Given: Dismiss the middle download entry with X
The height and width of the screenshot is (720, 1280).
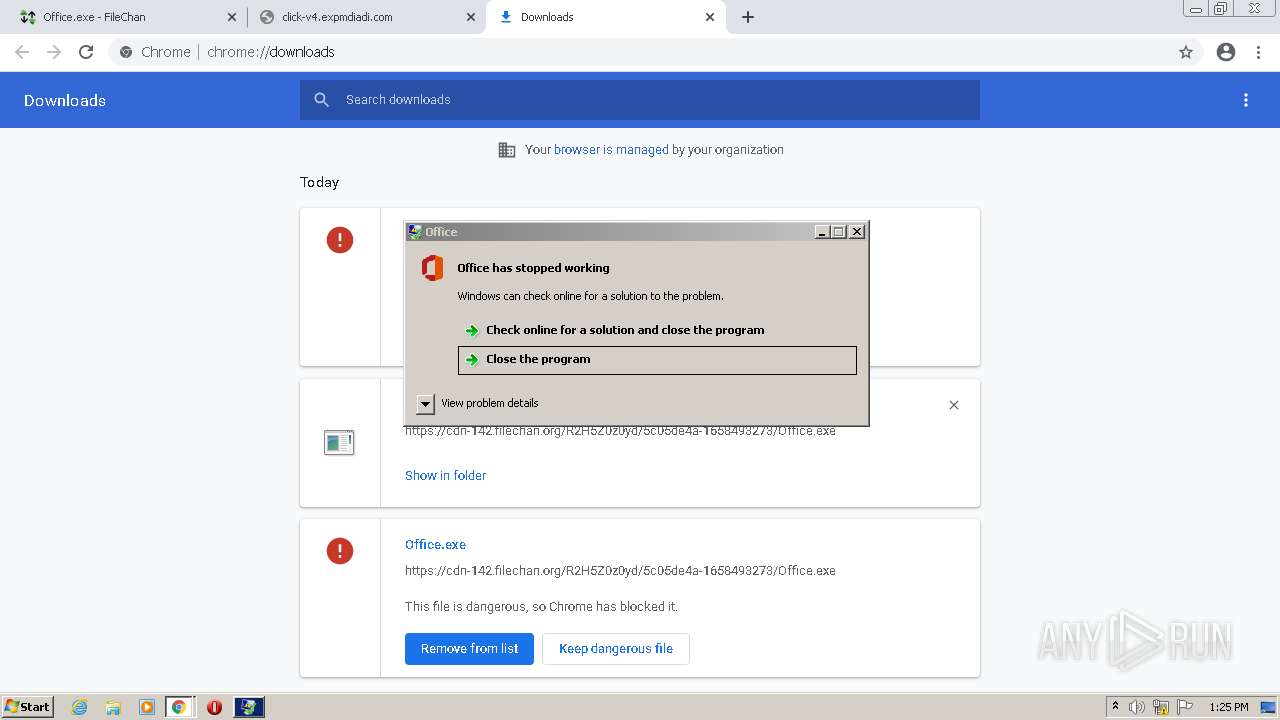Looking at the screenshot, I should (x=954, y=405).
